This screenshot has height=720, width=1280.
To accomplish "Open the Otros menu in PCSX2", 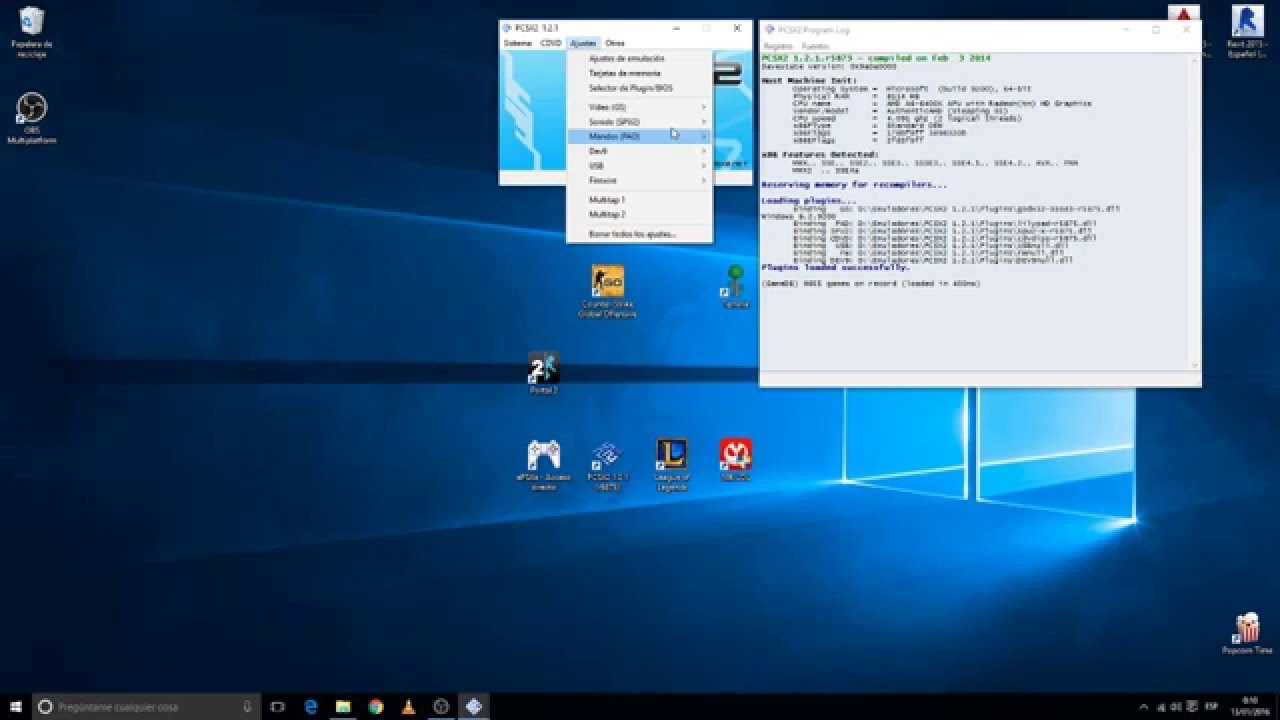I will tap(615, 43).
